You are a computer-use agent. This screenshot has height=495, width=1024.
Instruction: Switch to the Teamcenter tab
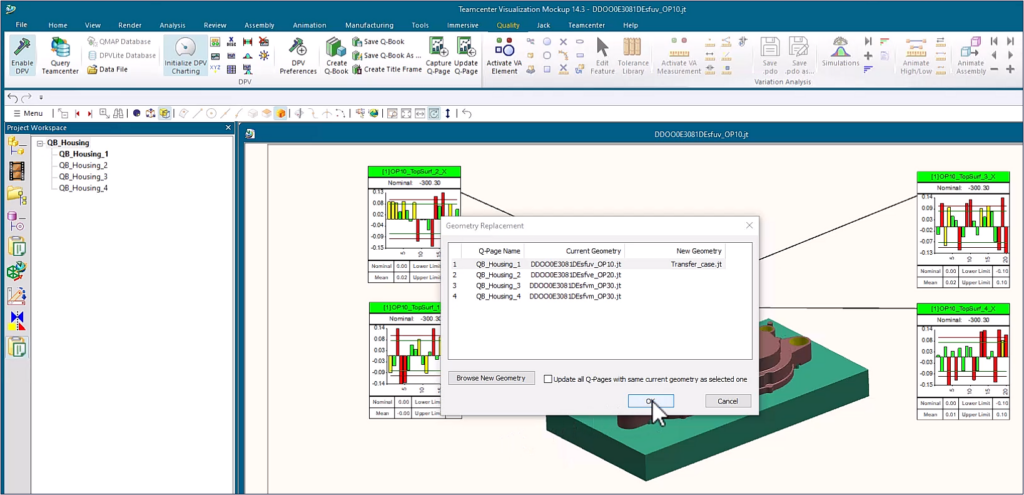click(x=586, y=25)
